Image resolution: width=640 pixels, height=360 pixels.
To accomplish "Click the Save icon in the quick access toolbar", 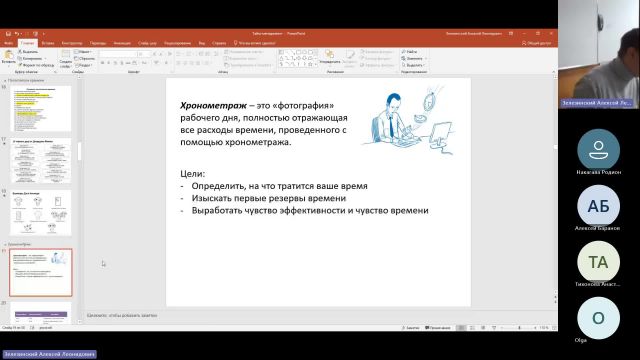I will 8,34.
